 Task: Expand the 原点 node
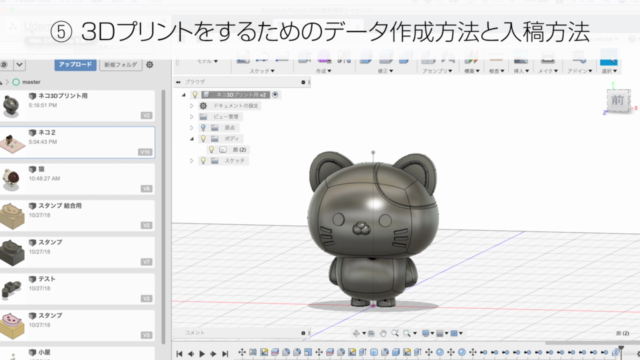click(x=191, y=128)
